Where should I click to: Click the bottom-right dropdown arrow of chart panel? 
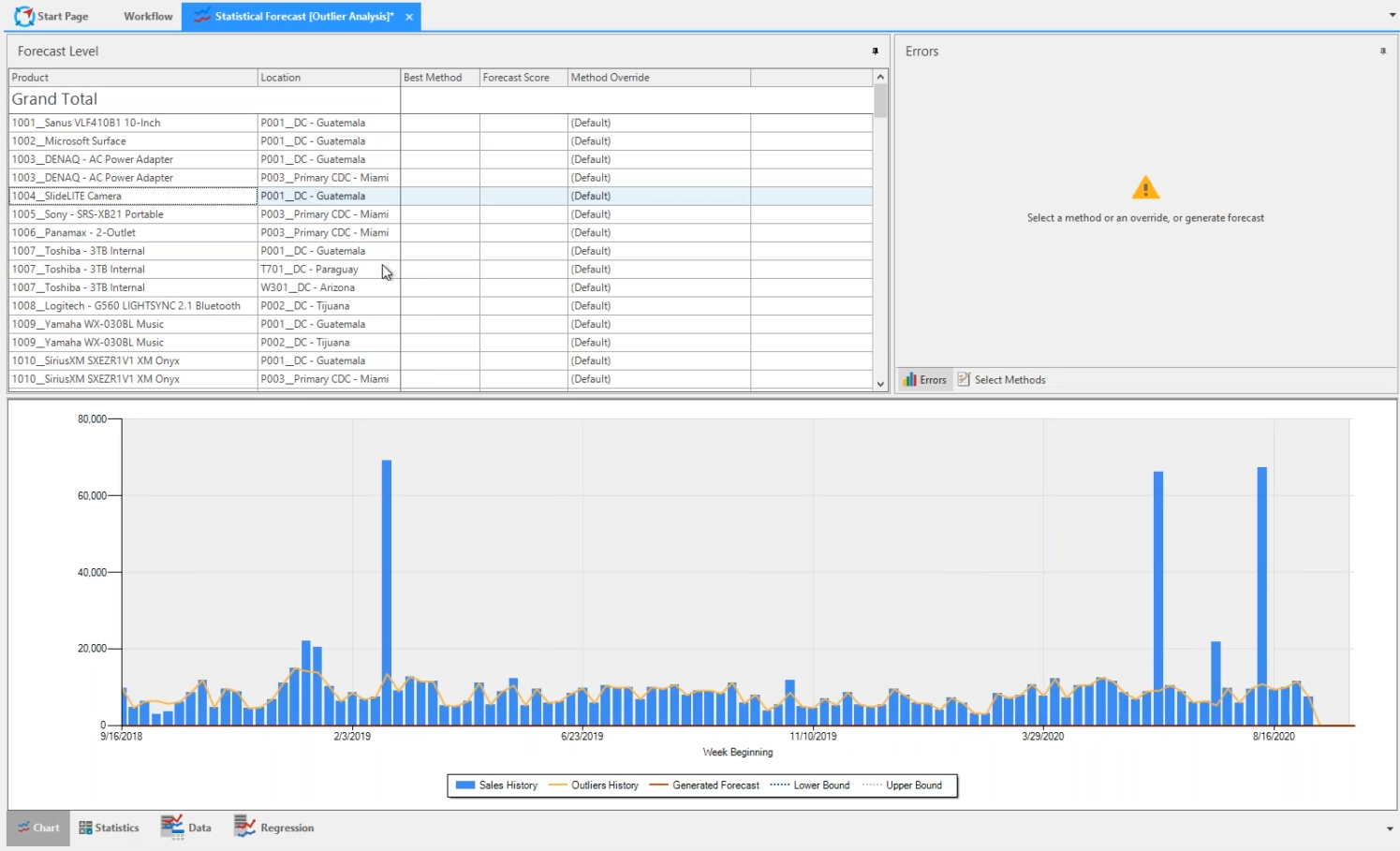(1390, 829)
